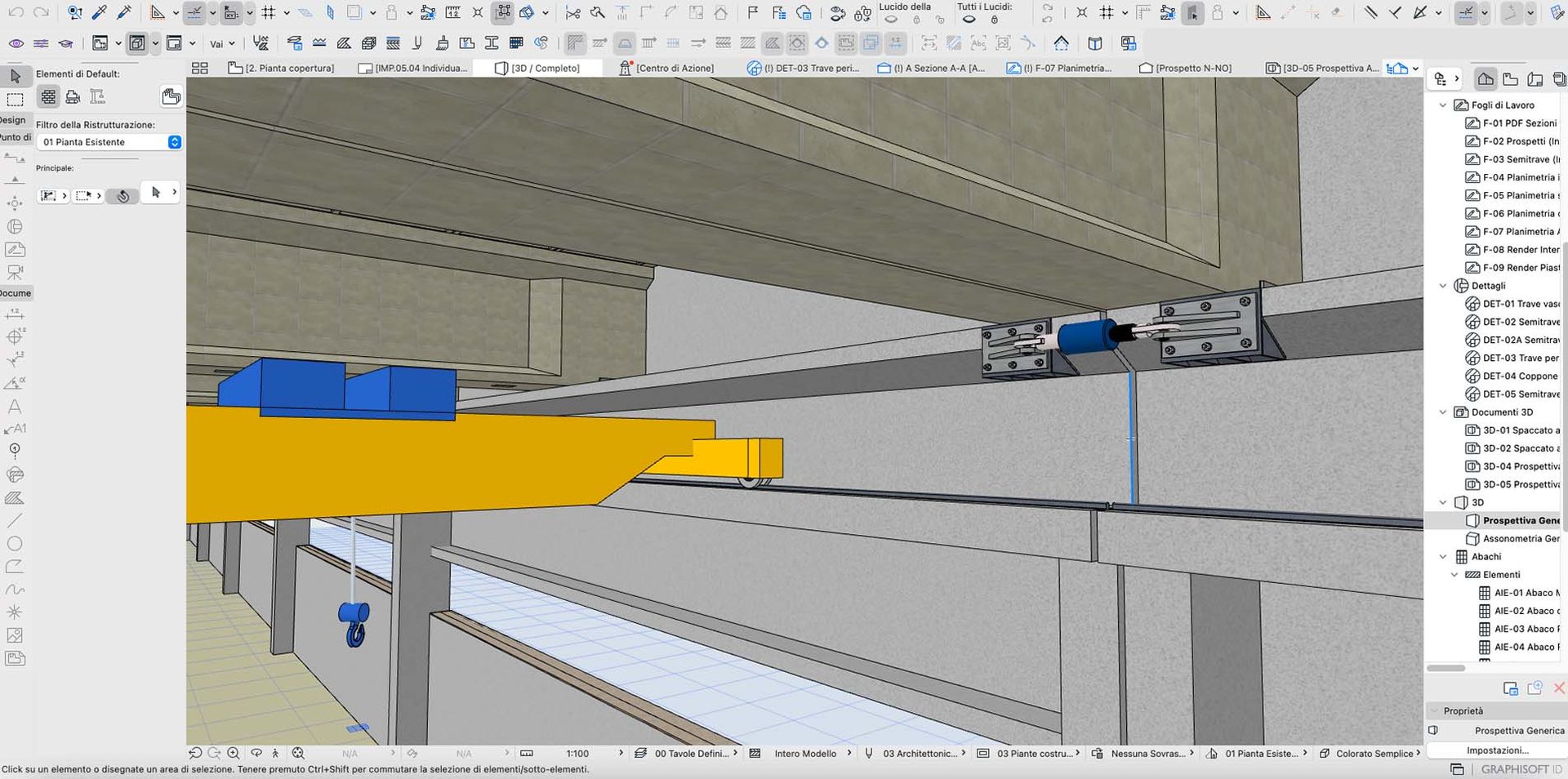
Task: Select the Line tool
Action: (x=14, y=520)
